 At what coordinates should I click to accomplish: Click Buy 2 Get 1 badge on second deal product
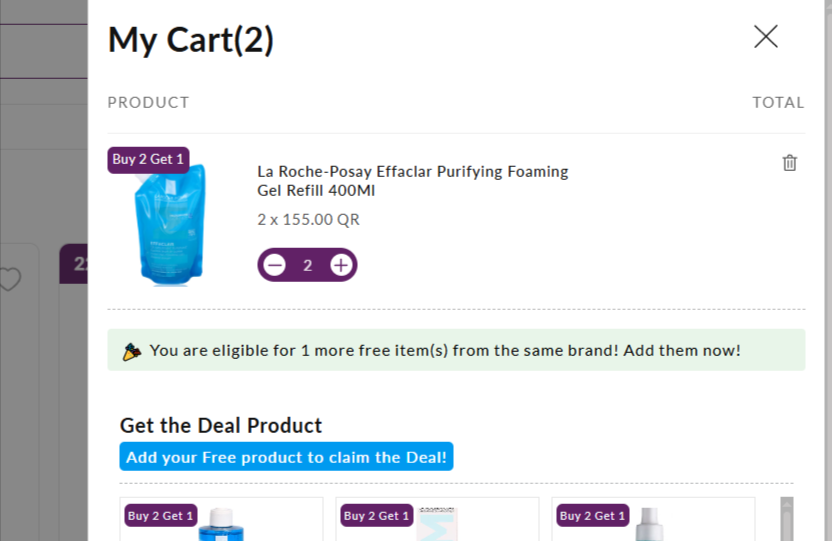click(376, 516)
